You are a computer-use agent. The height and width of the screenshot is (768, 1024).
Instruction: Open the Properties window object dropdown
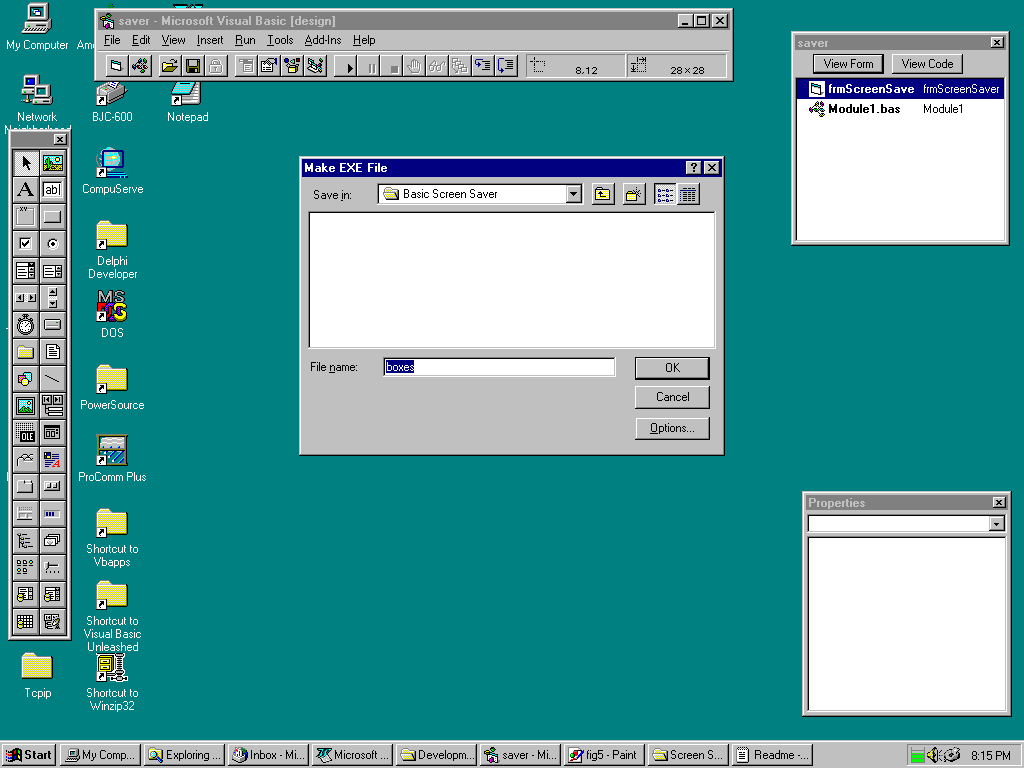[996, 524]
